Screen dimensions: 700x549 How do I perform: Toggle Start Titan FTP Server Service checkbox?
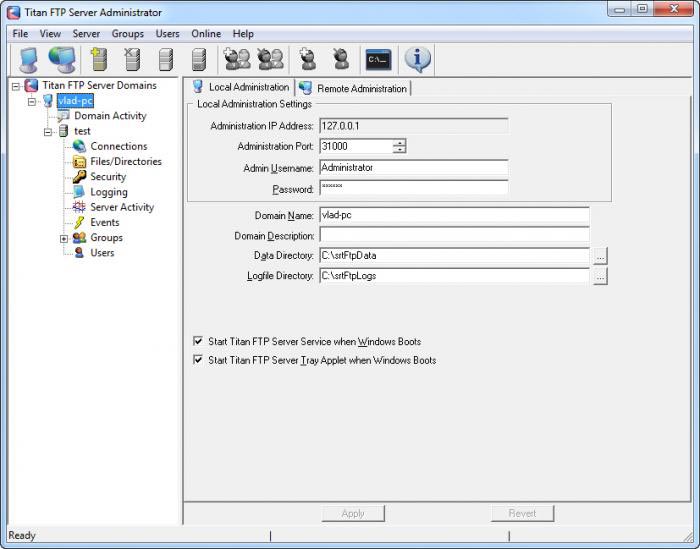(198, 341)
